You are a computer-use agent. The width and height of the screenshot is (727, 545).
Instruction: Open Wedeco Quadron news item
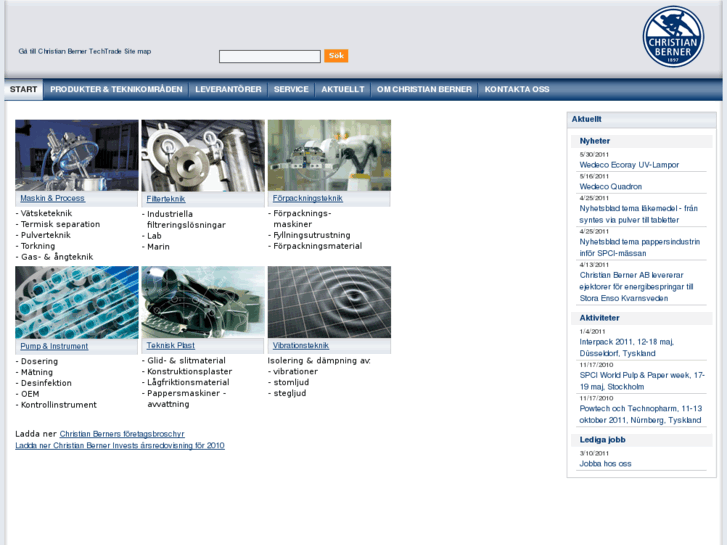coord(611,186)
